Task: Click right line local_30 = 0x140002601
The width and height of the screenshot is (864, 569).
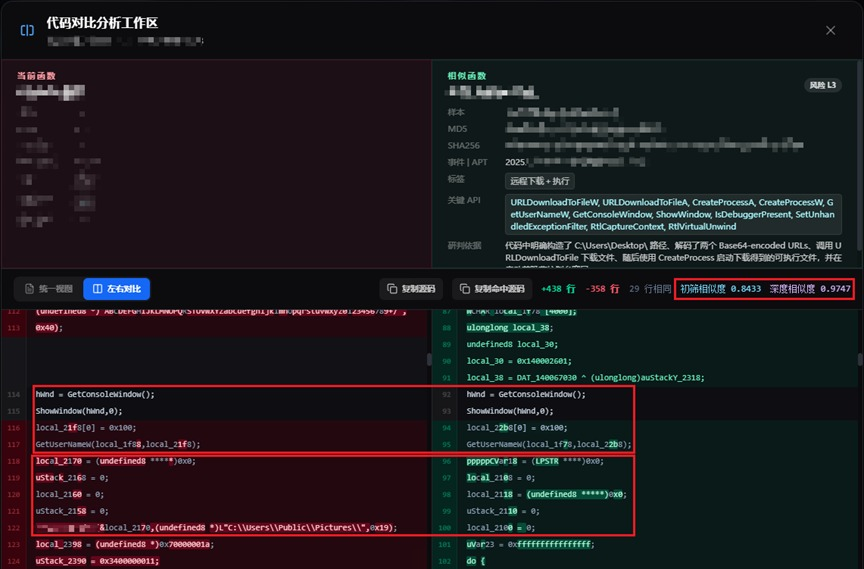Action: coord(519,361)
